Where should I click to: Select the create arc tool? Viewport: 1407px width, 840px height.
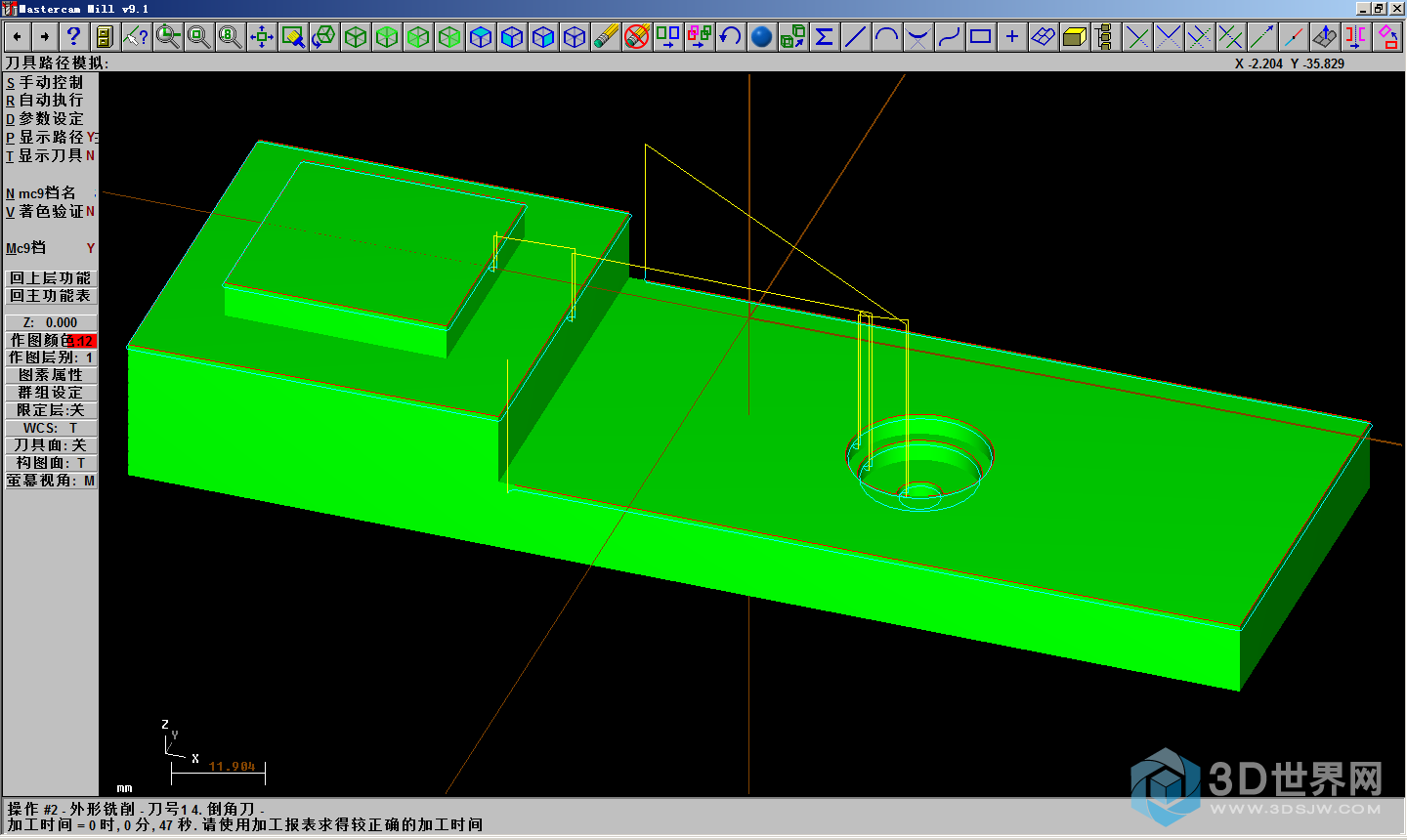[887, 37]
